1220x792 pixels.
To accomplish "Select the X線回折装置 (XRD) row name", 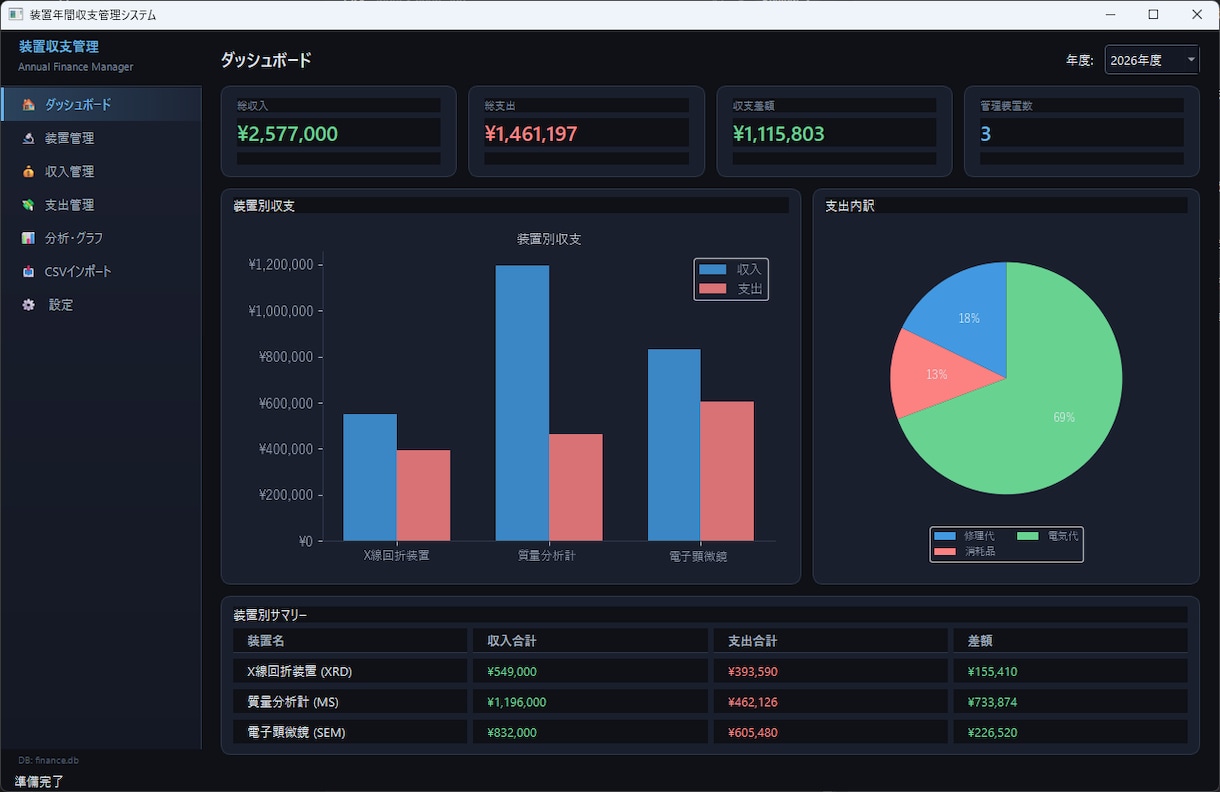I will point(300,671).
